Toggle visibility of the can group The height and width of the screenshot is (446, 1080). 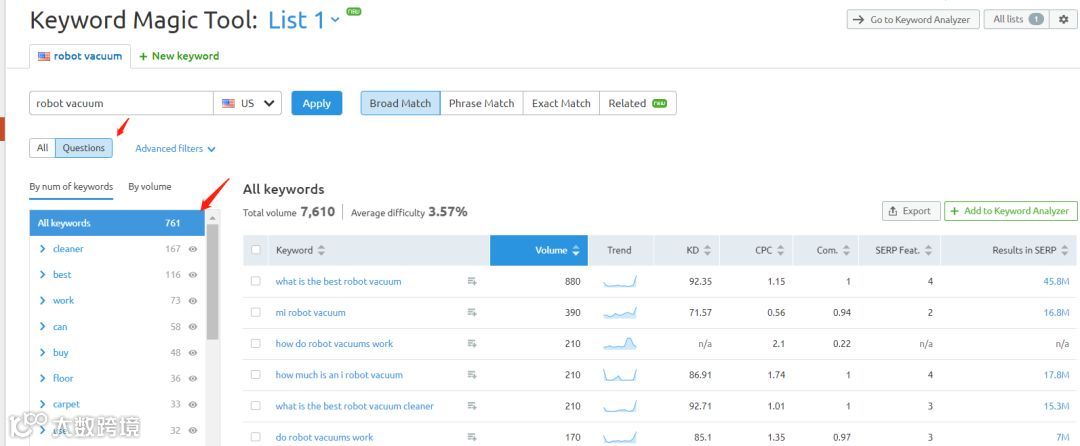pos(193,327)
